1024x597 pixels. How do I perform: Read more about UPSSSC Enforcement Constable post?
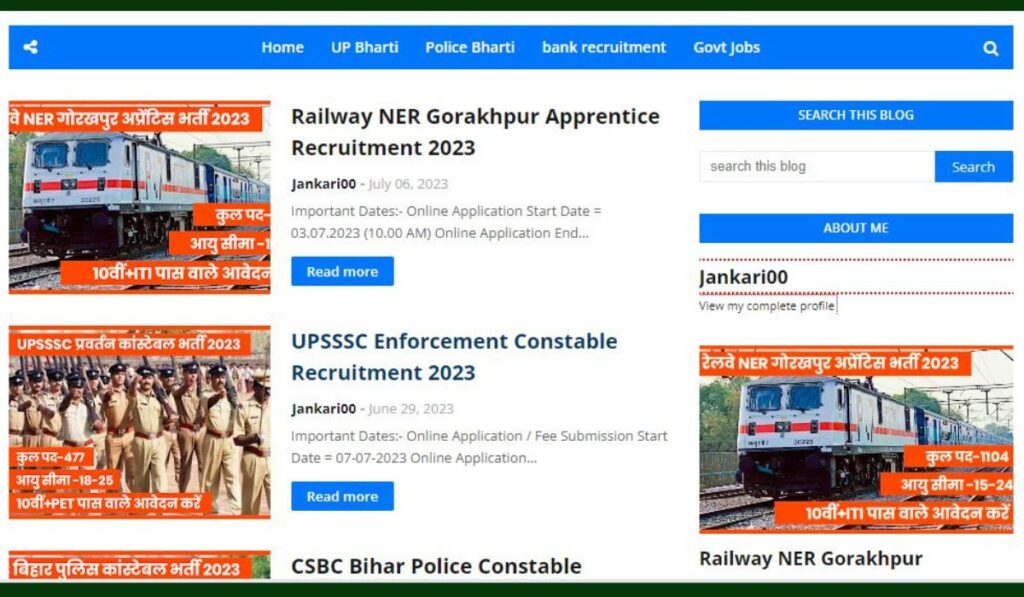click(x=342, y=496)
